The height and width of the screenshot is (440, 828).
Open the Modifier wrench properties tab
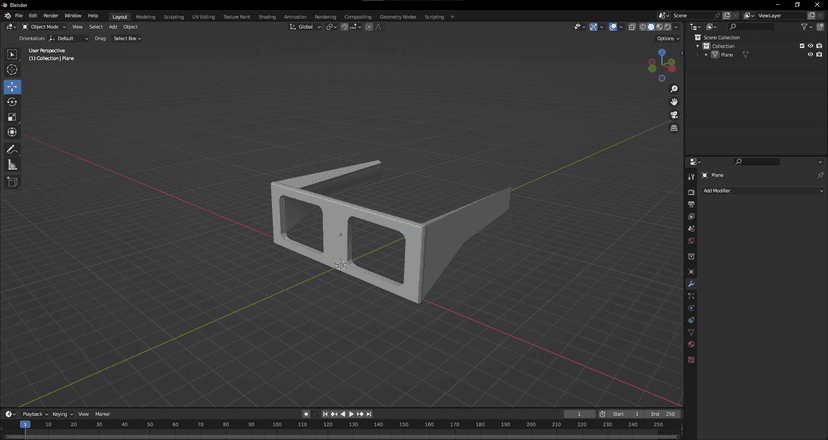(x=691, y=284)
